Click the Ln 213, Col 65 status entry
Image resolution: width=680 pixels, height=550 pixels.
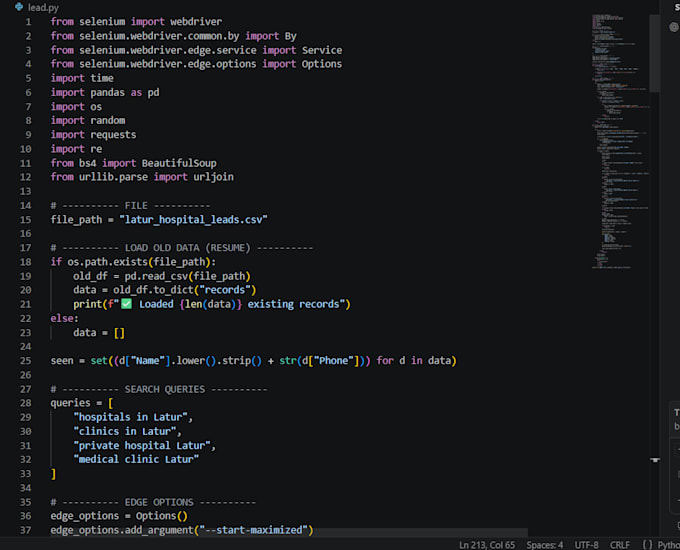tap(487, 545)
